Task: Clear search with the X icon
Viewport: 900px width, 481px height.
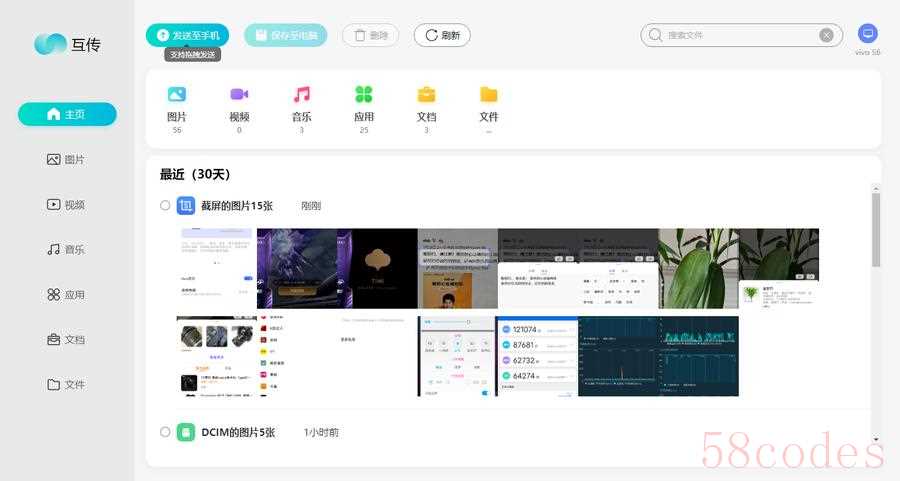Action: (x=826, y=35)
